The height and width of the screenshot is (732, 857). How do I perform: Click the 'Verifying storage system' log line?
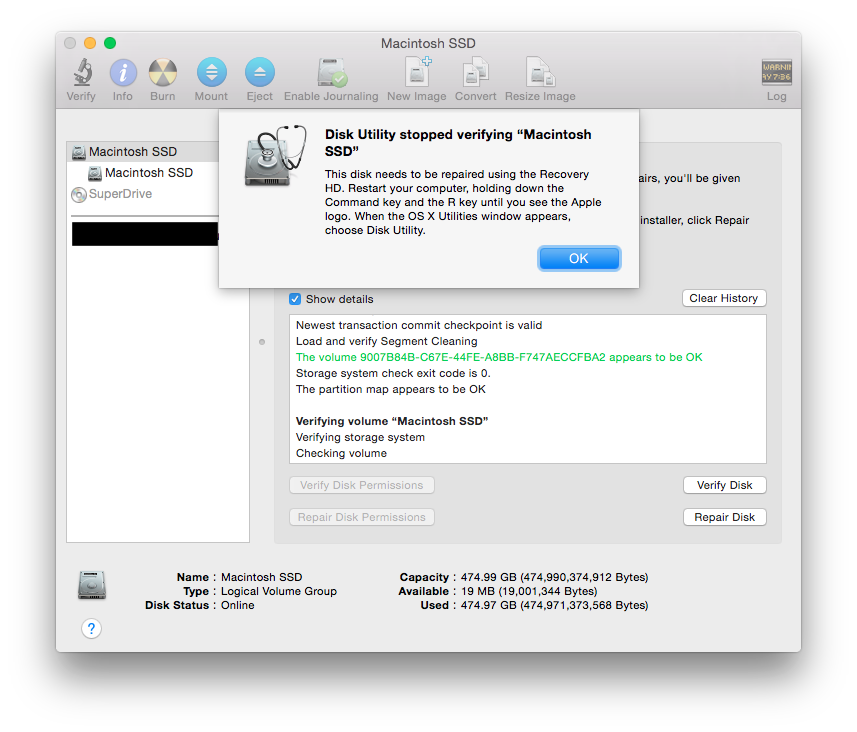(x=360, y=437)
